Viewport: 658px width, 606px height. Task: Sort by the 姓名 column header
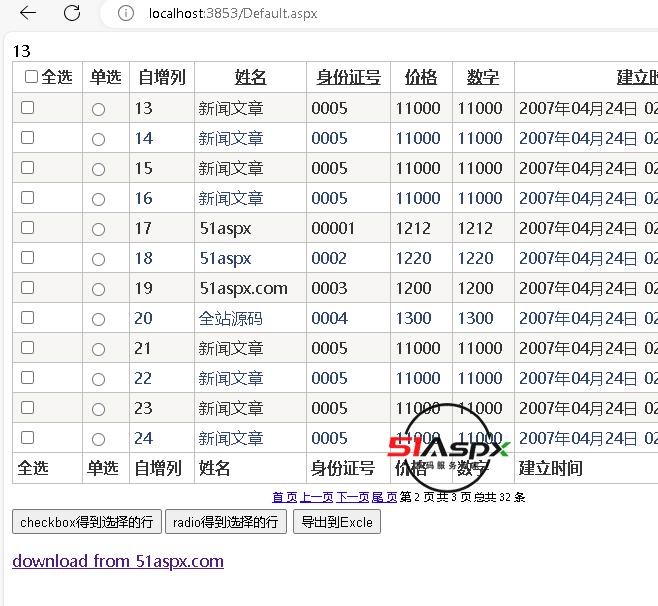point(251,77)
